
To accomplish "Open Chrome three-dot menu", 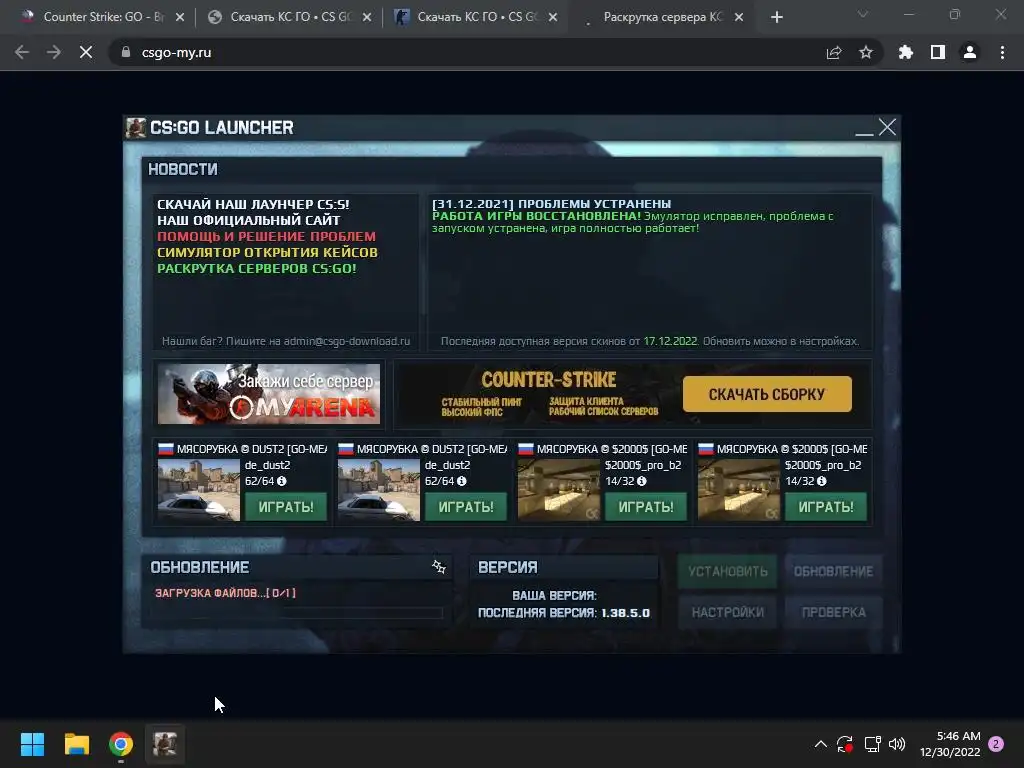I will click(x=1002, y=52).
